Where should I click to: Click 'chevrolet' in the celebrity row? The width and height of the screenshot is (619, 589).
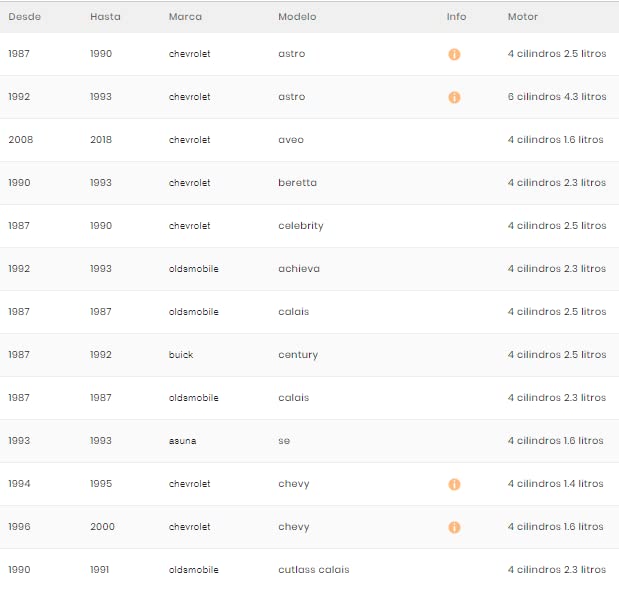coord(189,226)
